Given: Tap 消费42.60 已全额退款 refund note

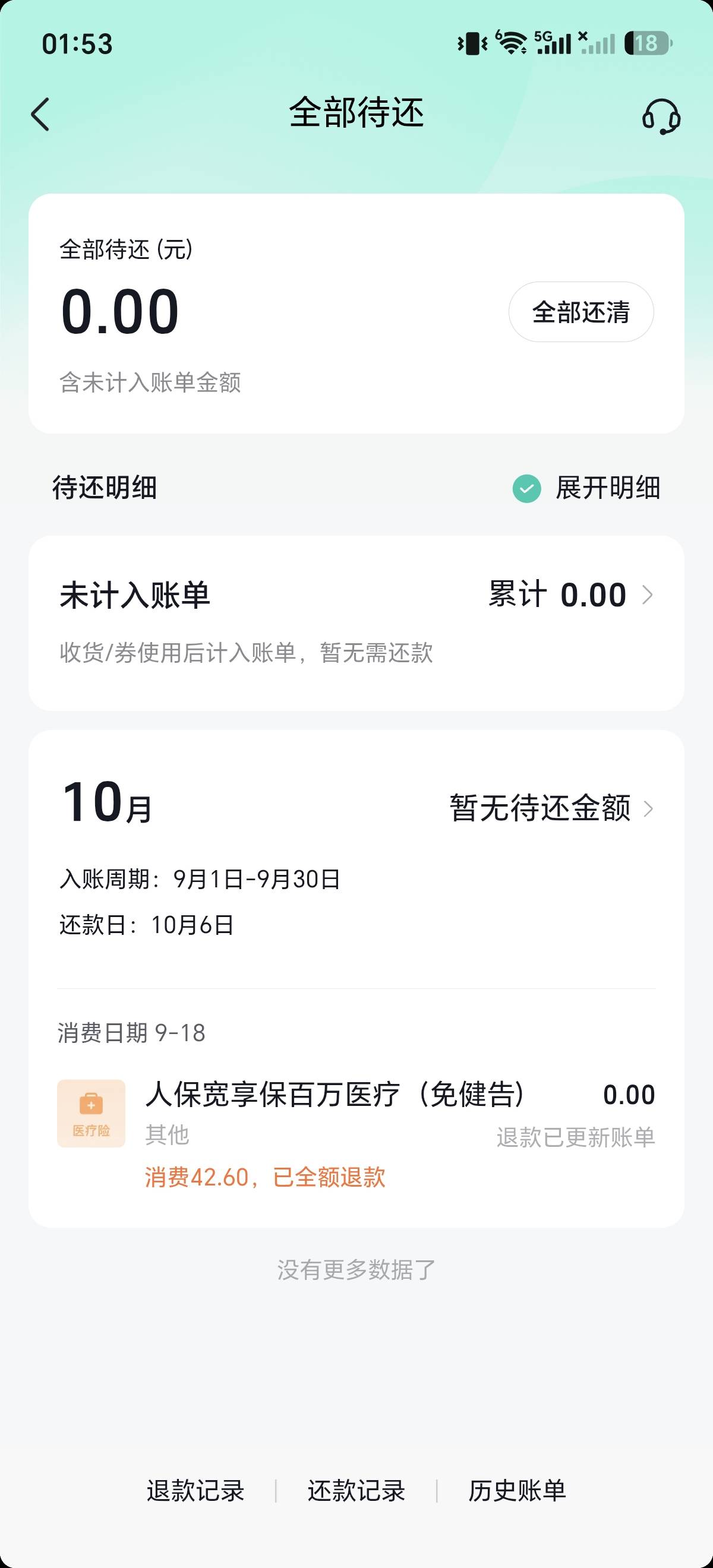Looking at the screenshot, I should pyautogui.click(x=265, y=1177).
